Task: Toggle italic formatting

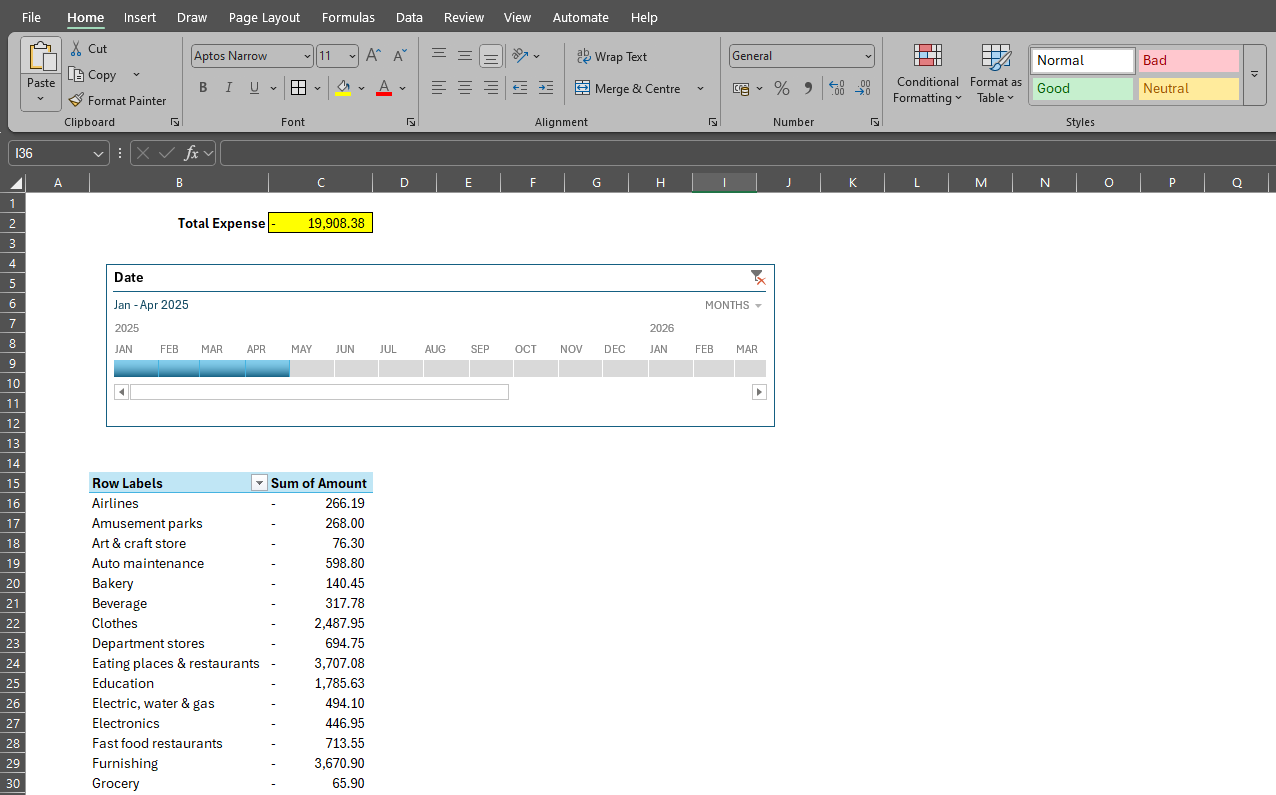Action: 229,88
